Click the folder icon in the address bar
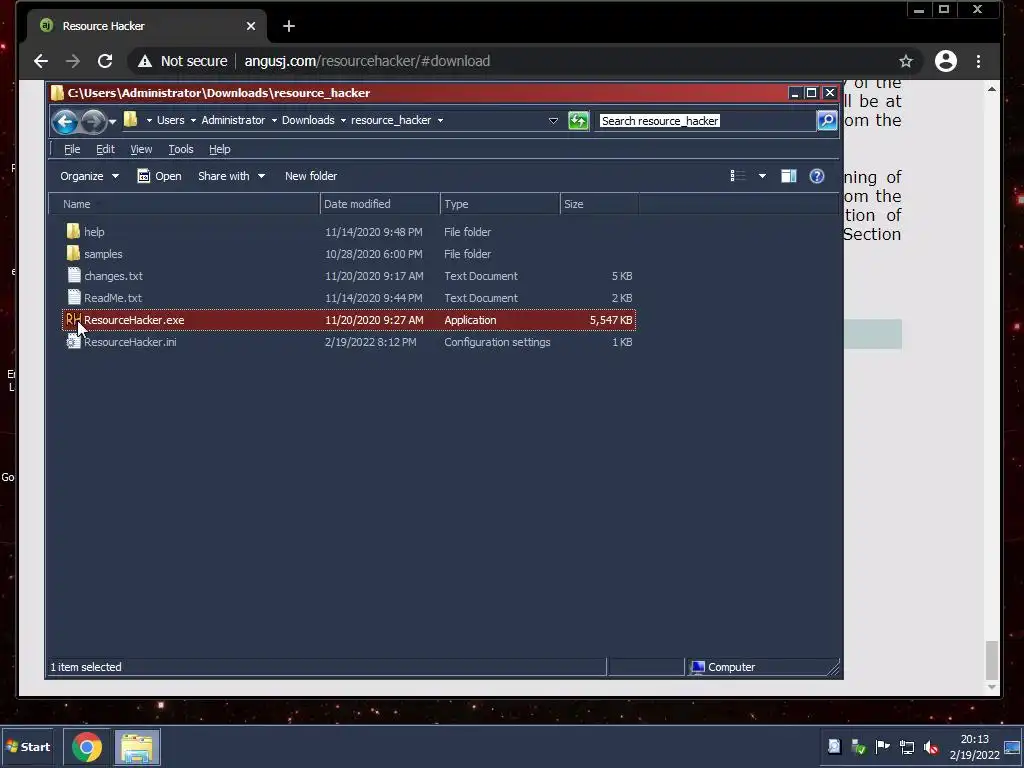Screen dimensions: 1024x768 (131, 120)
